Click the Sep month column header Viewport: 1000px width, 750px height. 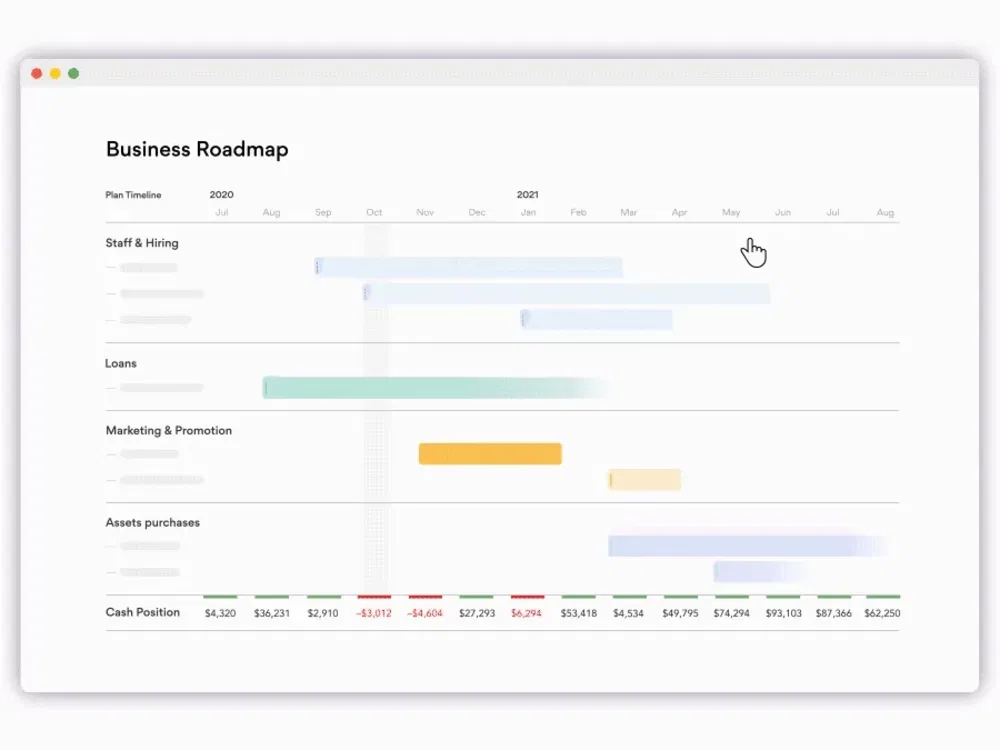point(323,212)
